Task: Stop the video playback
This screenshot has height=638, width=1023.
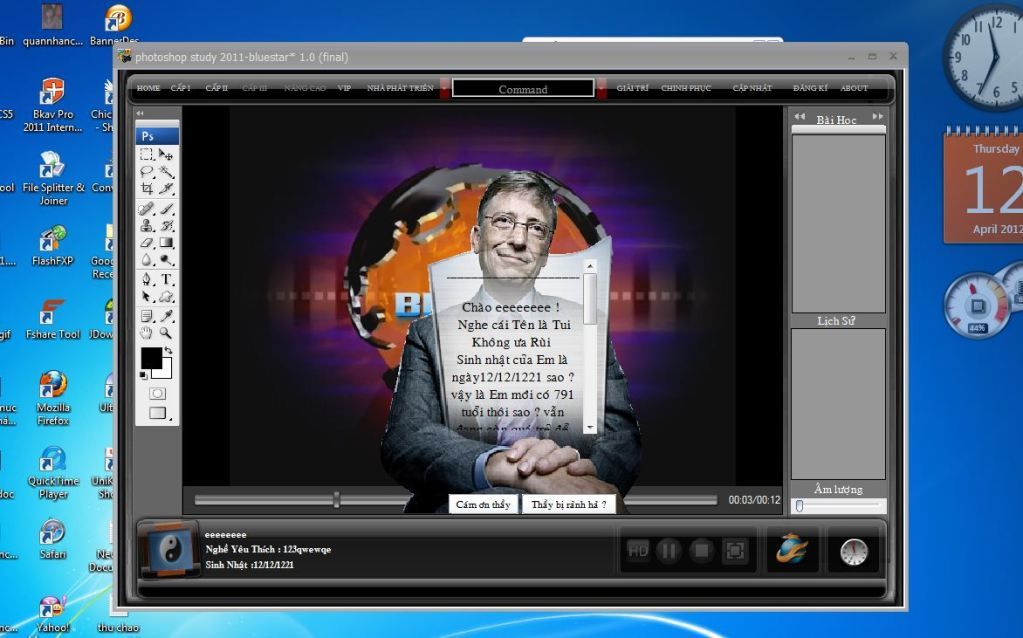Action: (x=701, y=551)
